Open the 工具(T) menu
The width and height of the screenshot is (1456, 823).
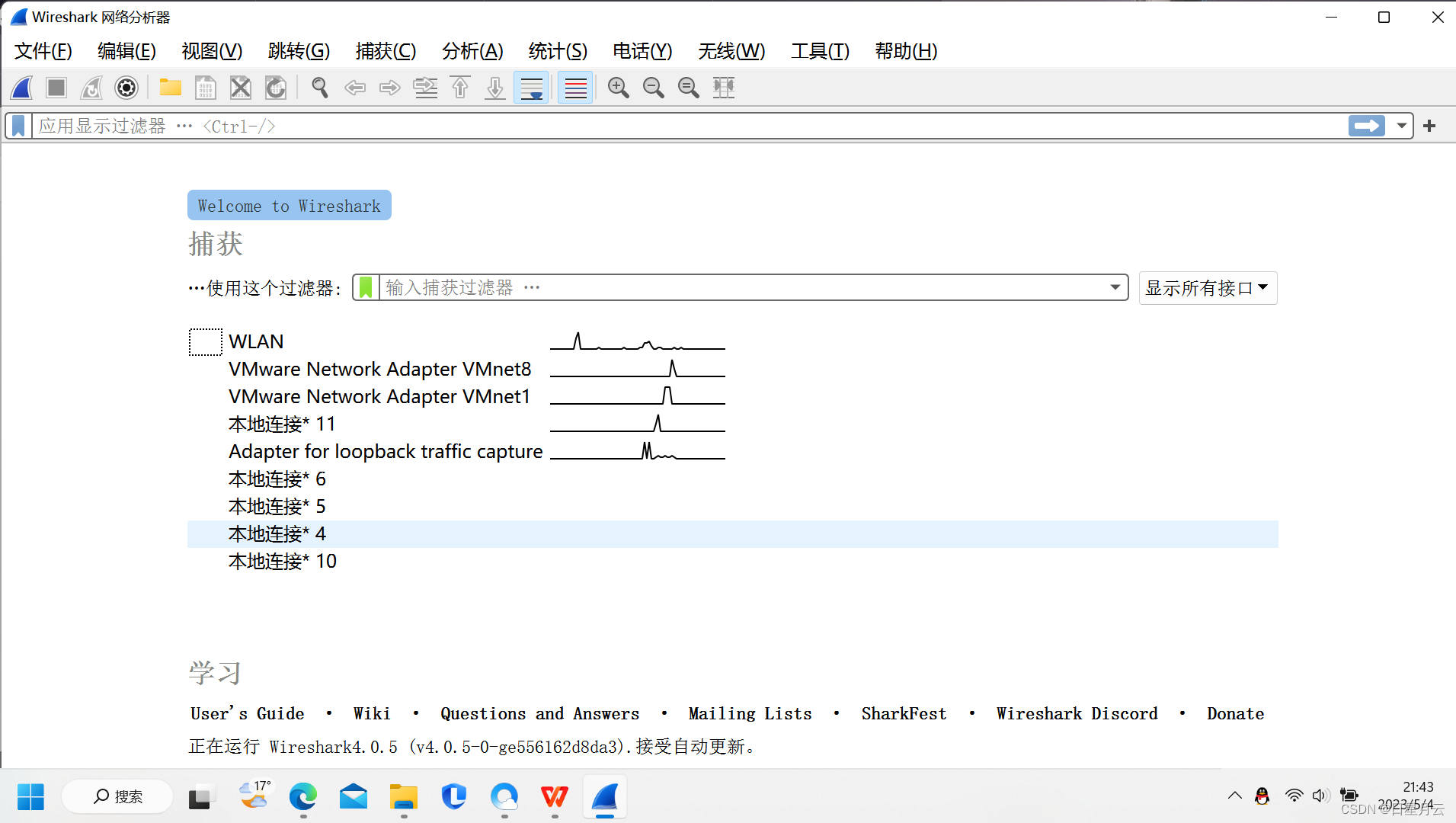tap(820, 51)
